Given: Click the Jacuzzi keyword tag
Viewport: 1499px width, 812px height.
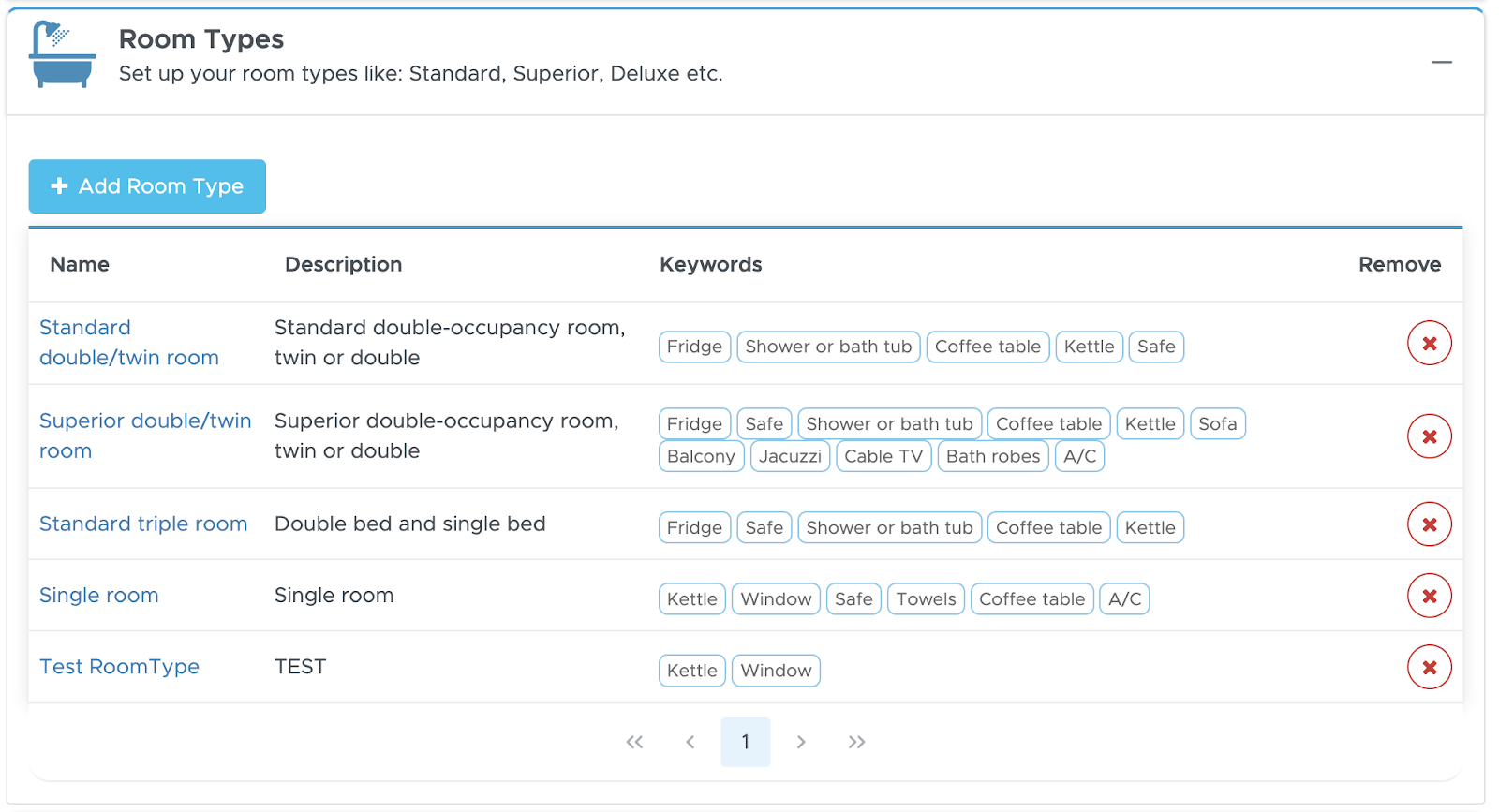Looking at the screenshot, I should pyautogui.click(x=790, y=457).
